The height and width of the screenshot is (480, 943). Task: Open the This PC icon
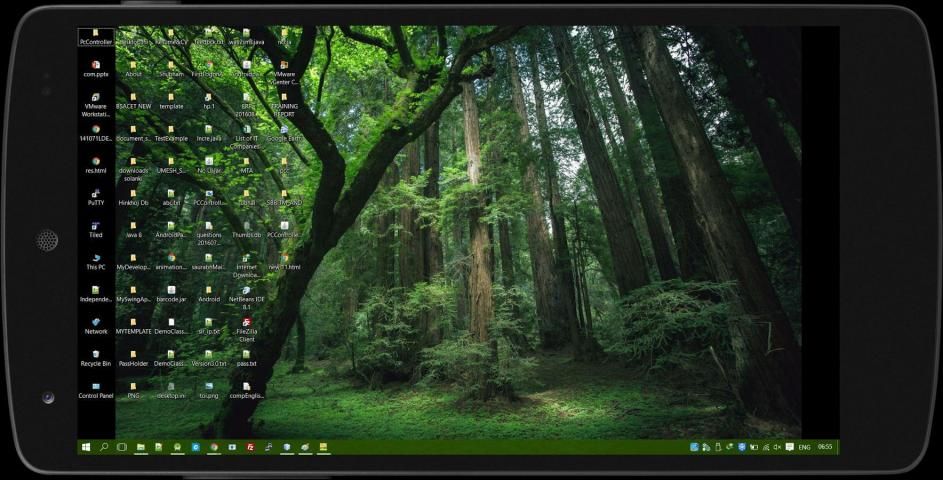(x=95, y=259)
